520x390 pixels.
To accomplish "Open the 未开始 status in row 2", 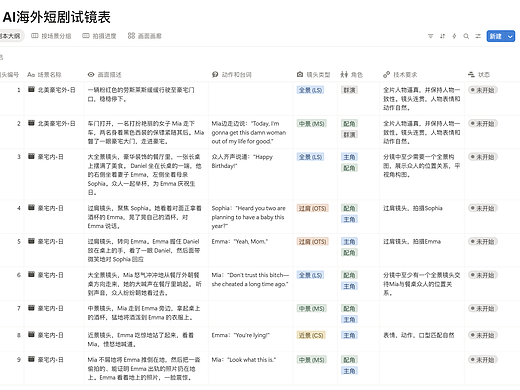I will [483, 124].
